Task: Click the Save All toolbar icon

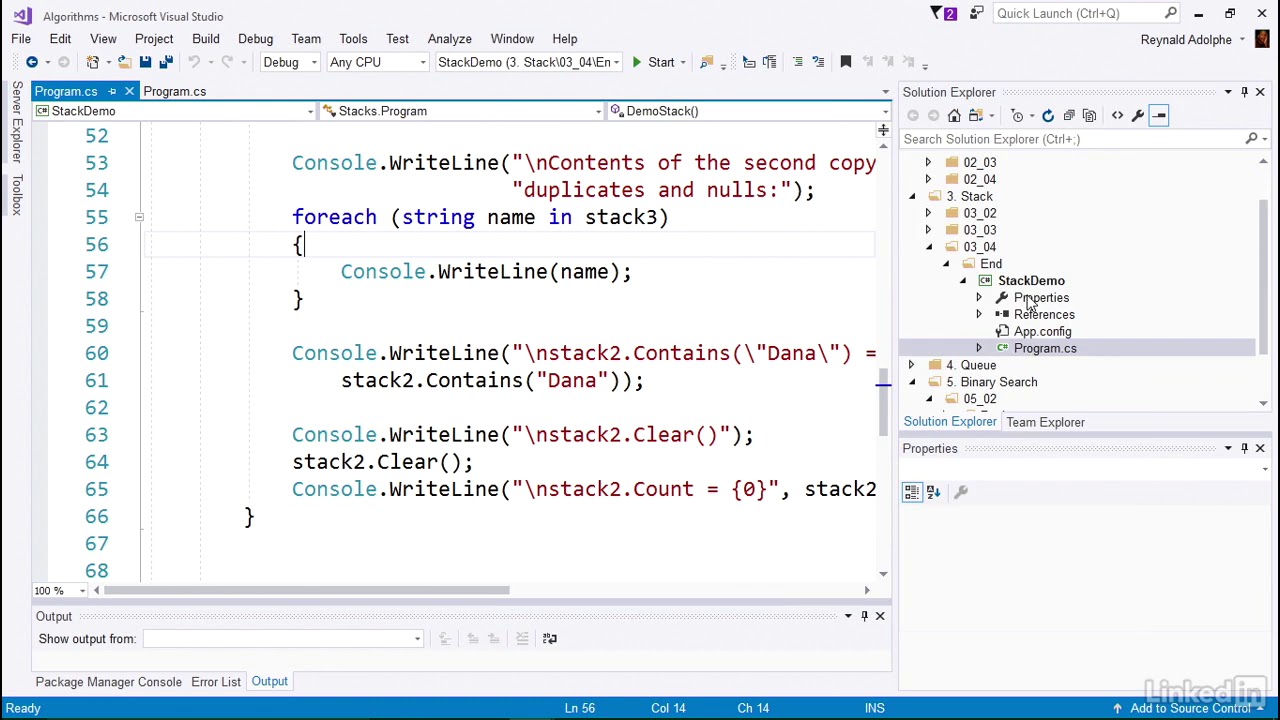Action: [166, 62]
